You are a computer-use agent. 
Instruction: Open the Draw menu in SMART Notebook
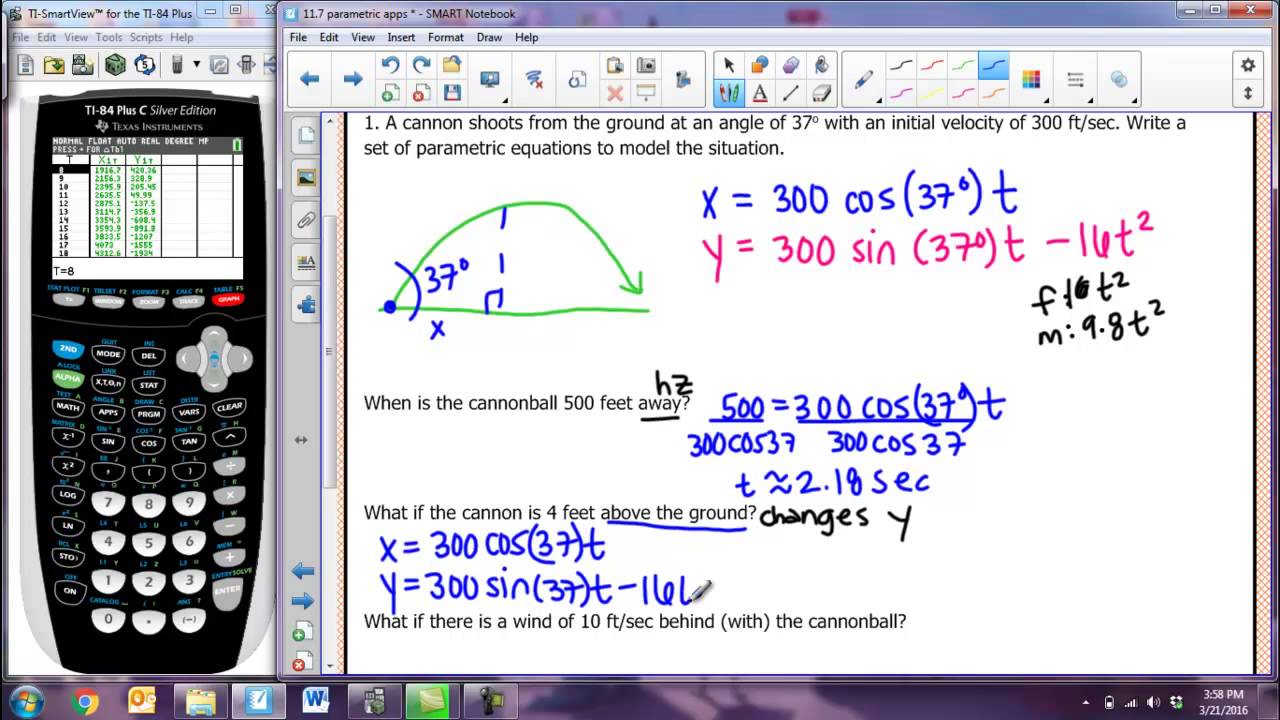pyautogui.click(x=489, y=37)
